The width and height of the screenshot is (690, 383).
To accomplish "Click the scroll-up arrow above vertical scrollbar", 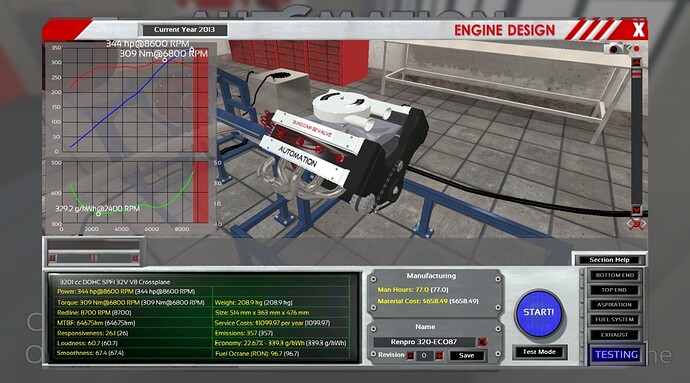I will pos(636,63).
